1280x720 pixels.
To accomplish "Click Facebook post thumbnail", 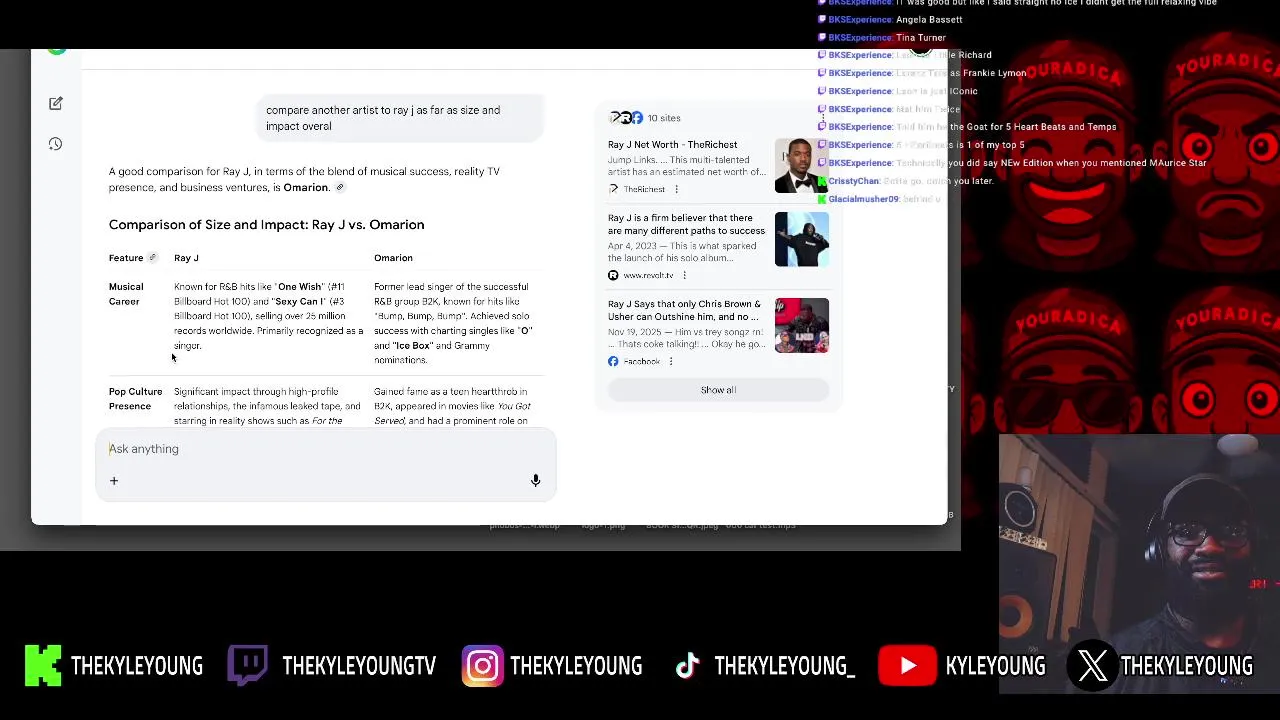I will (802, 325).
